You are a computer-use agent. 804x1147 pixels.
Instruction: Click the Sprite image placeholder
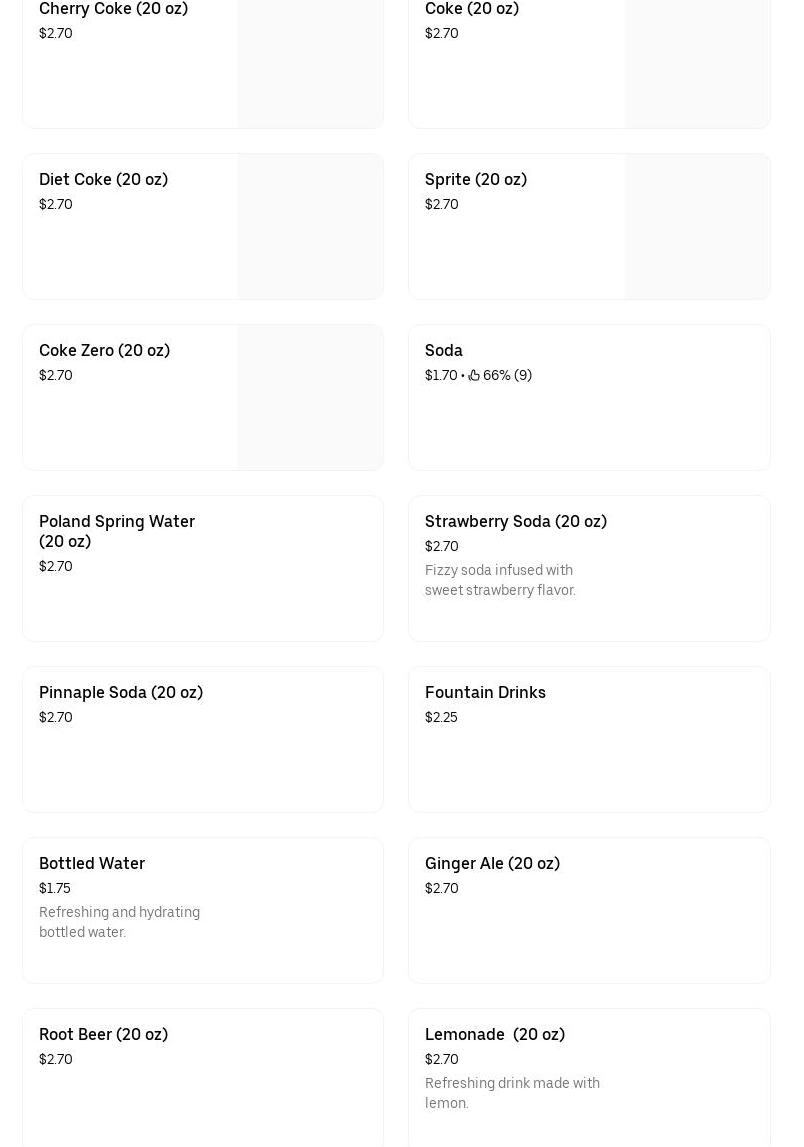point(697,226)
